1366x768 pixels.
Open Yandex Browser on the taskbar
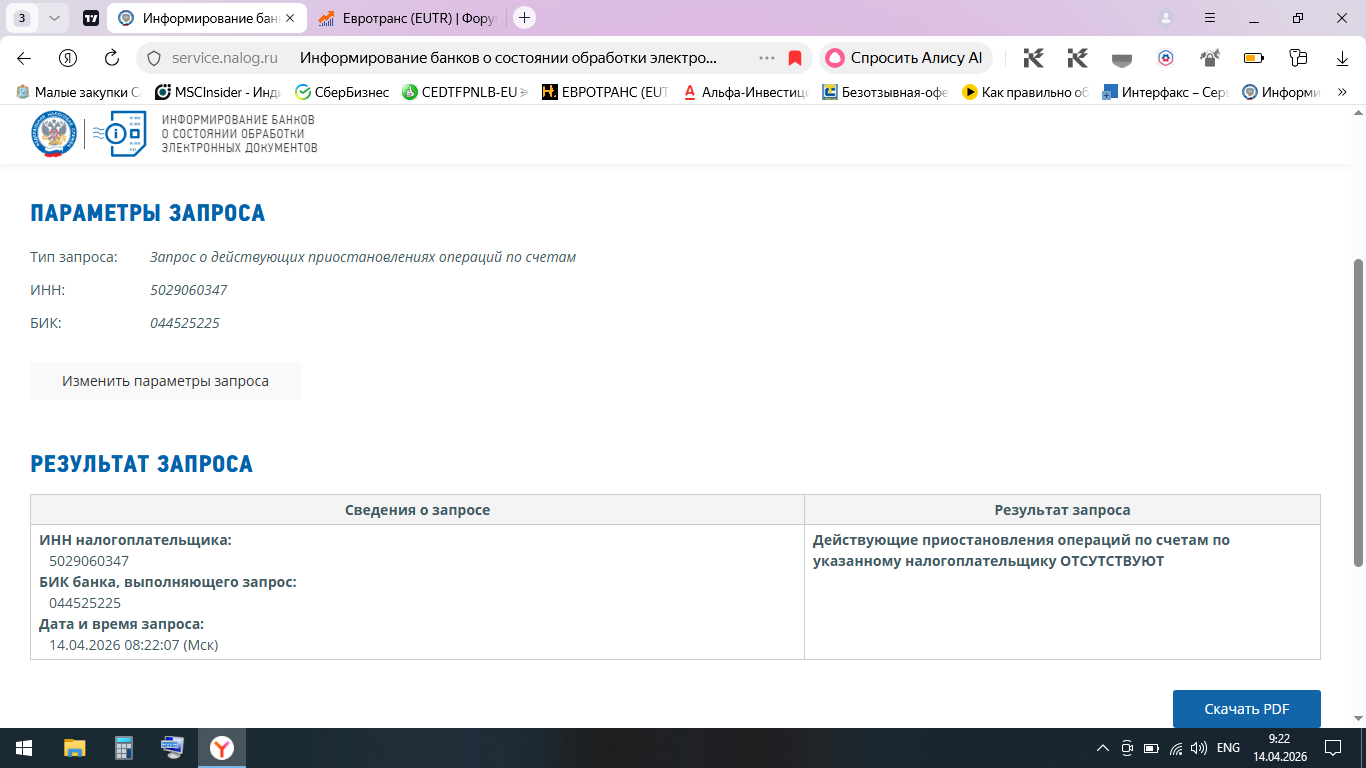(222, 748)
